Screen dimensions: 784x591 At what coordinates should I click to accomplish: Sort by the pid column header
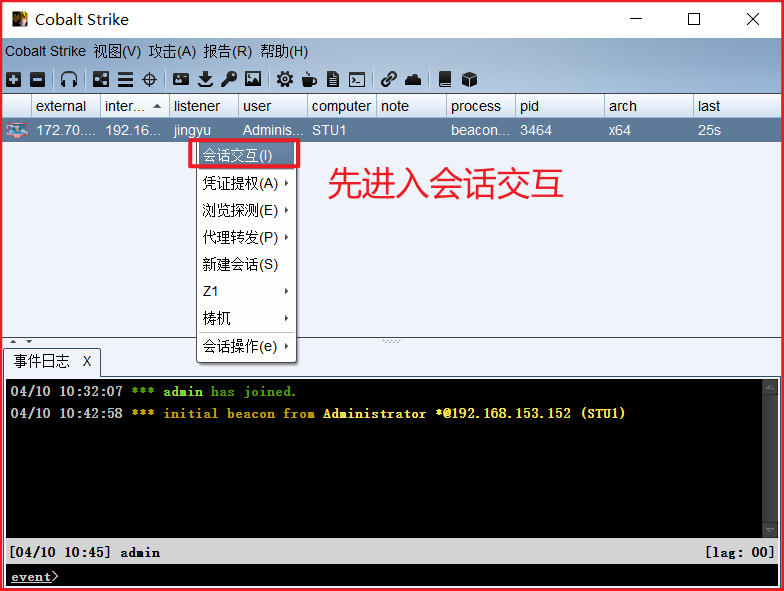point(560,106)
